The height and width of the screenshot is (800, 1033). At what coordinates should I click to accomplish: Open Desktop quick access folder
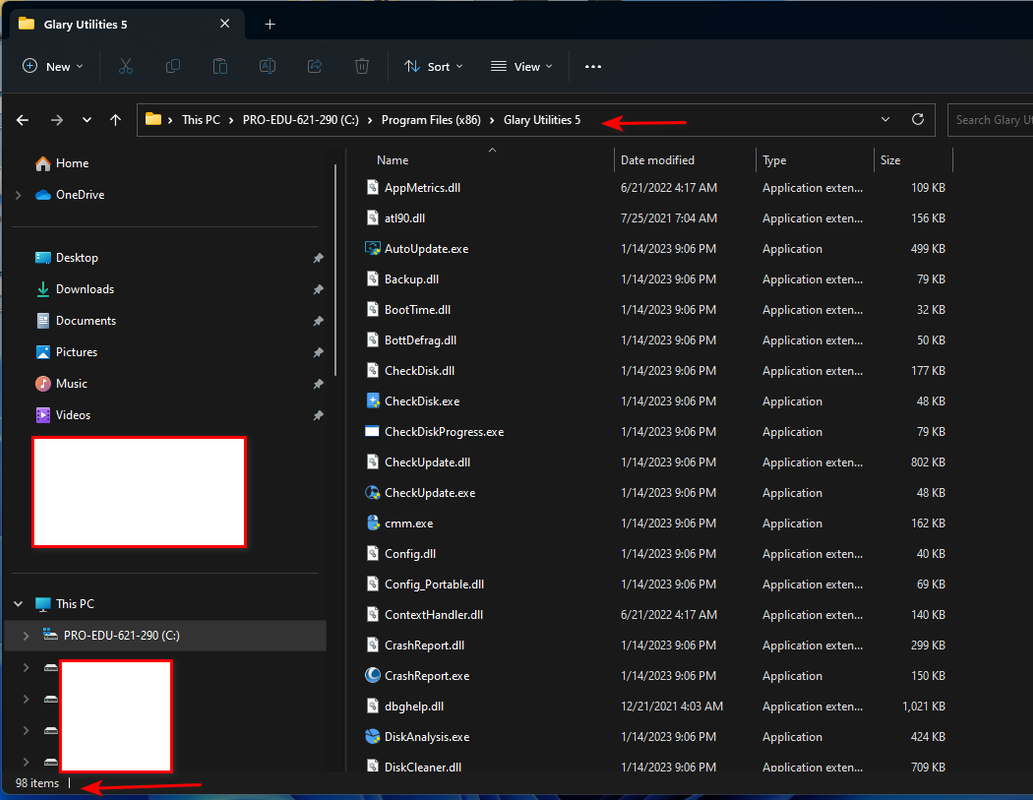tap(67, 258)
